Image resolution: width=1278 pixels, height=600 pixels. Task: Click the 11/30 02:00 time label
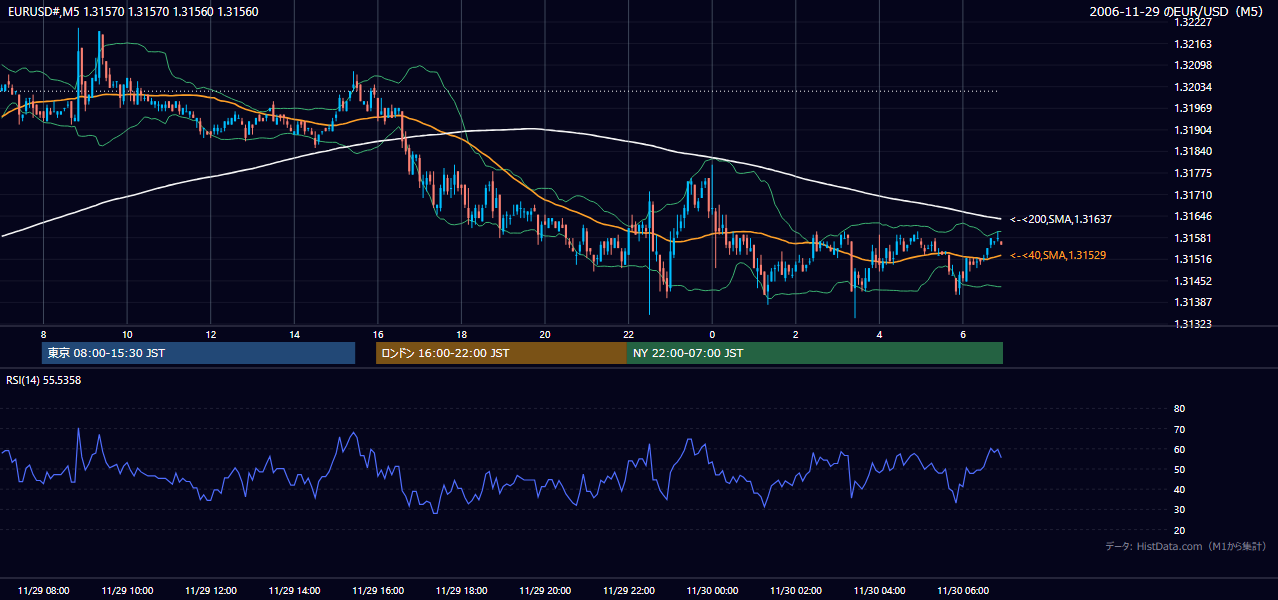click(x=795, y=591)
